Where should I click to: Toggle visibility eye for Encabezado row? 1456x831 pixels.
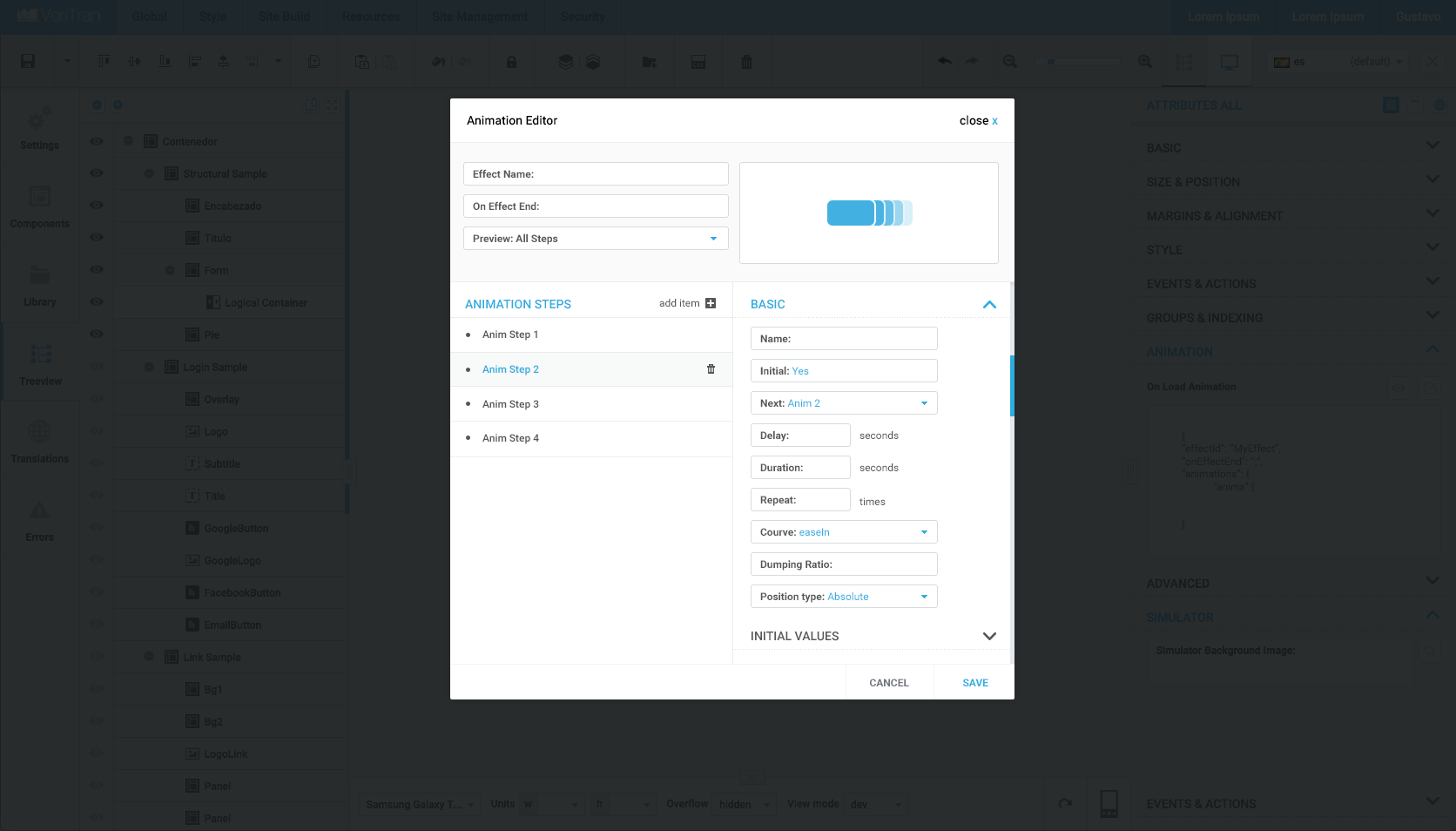[97, 206]
